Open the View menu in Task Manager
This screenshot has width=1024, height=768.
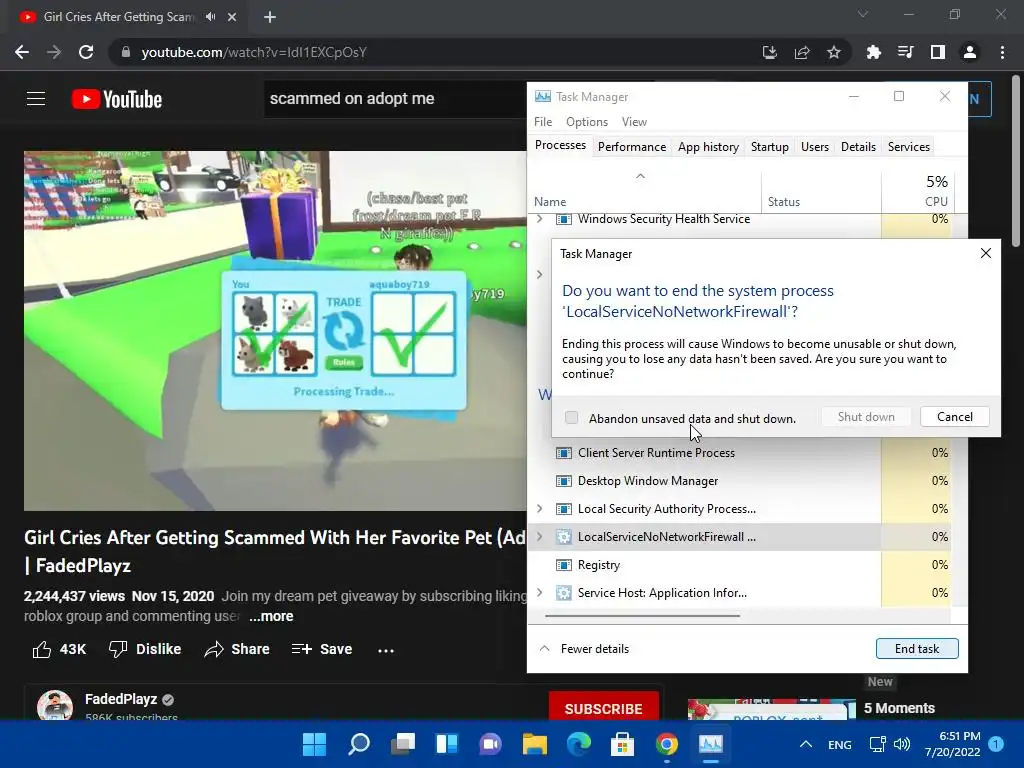(x=634, y=121)
